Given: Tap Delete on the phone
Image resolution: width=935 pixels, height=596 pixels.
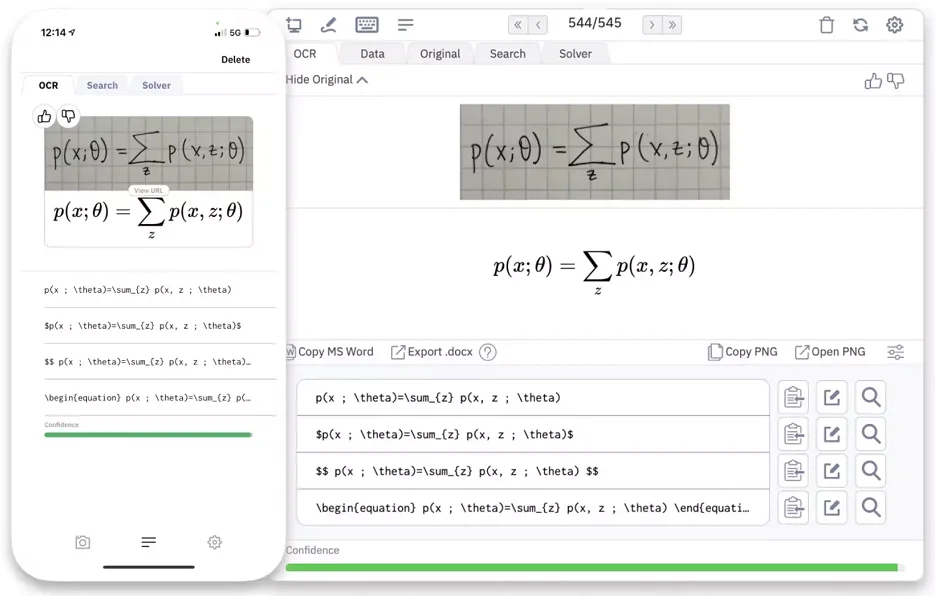Looking at the screenshot, I should coord(236,60).
